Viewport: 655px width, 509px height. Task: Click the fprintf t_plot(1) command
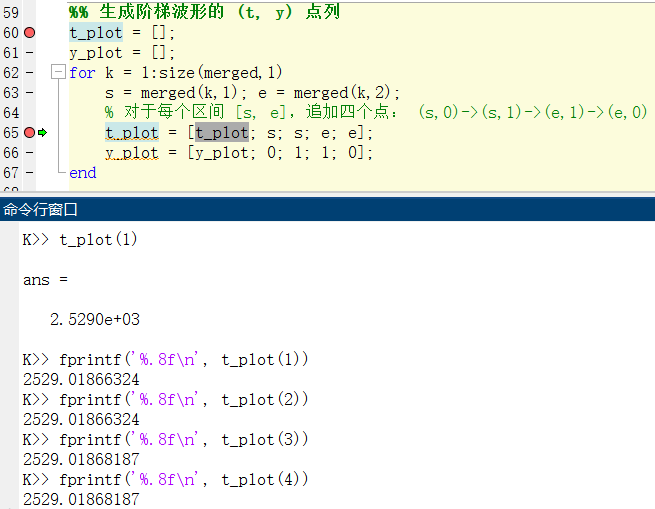pos(184,360)
